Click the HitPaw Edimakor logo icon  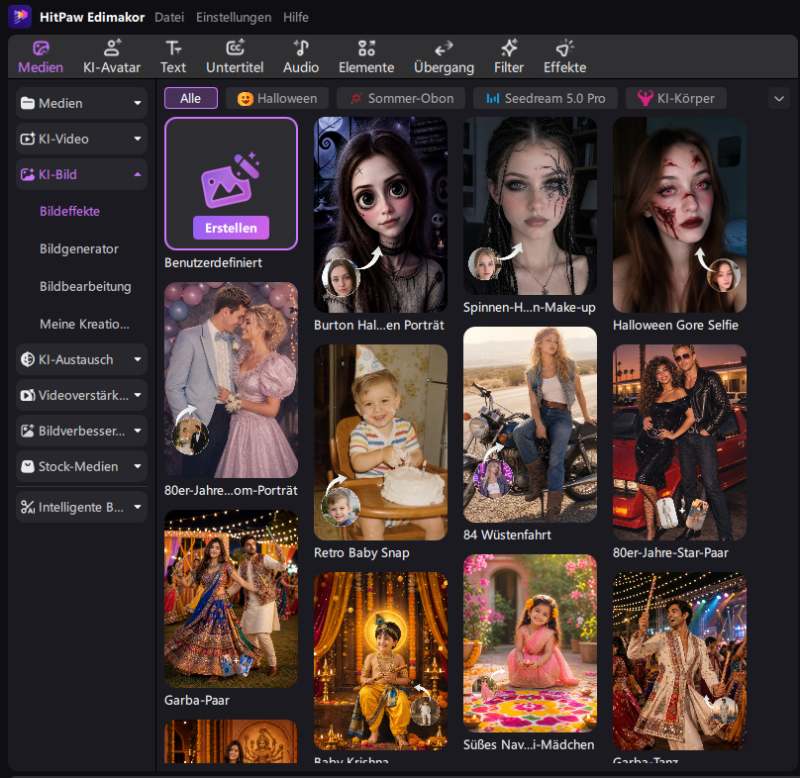20,17
